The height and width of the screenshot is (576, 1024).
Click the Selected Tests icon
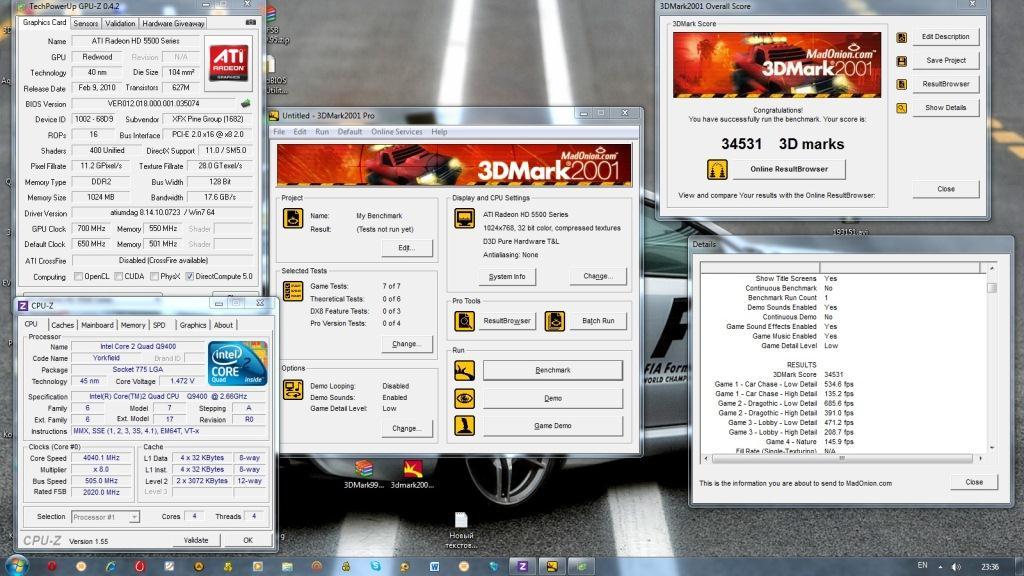click(293, 291)
